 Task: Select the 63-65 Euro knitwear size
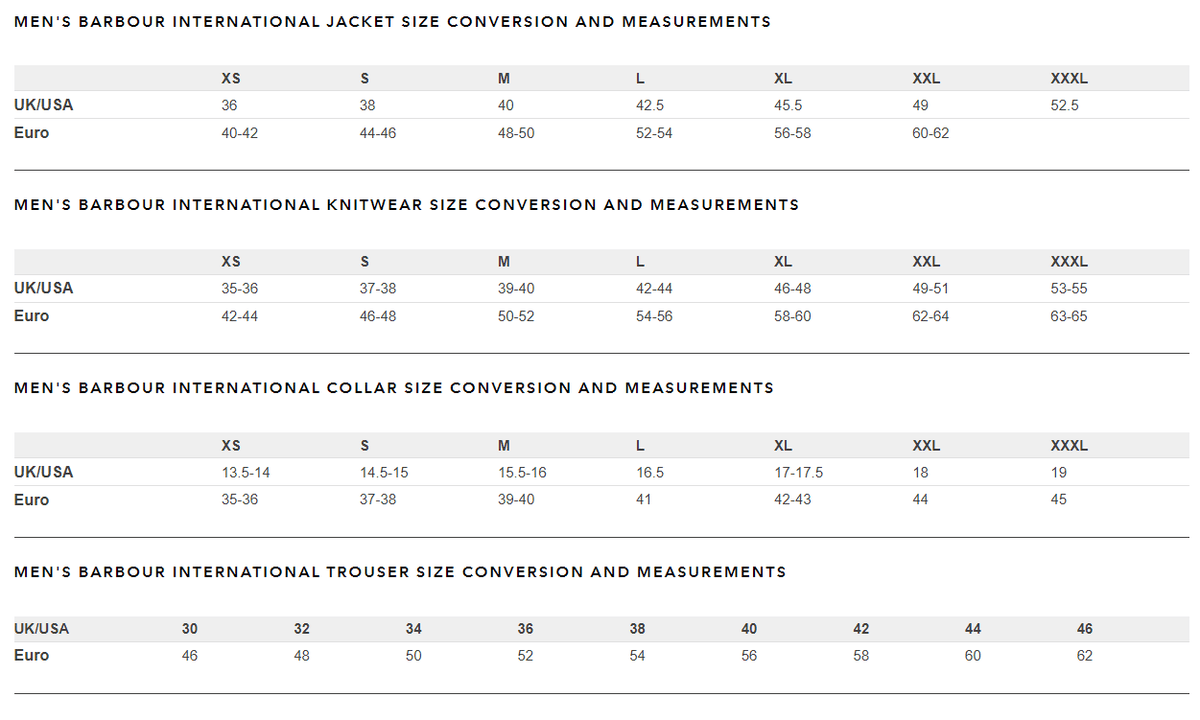(x=1069, y=316)
